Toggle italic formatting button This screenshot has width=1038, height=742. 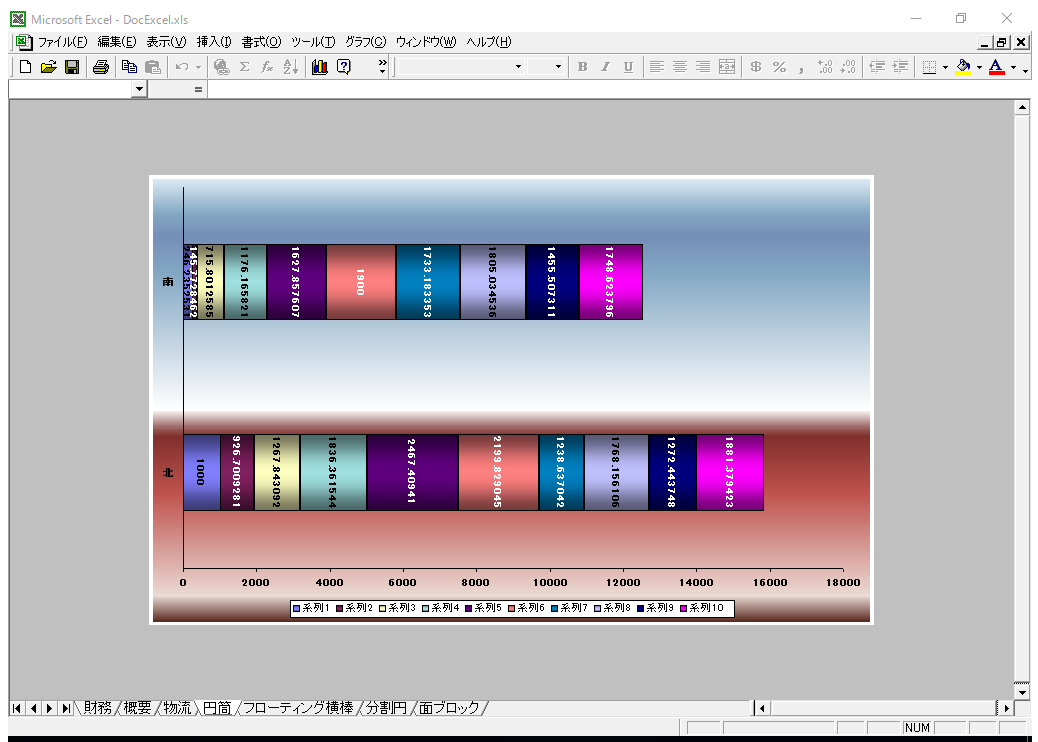click(x=605, y=67)
